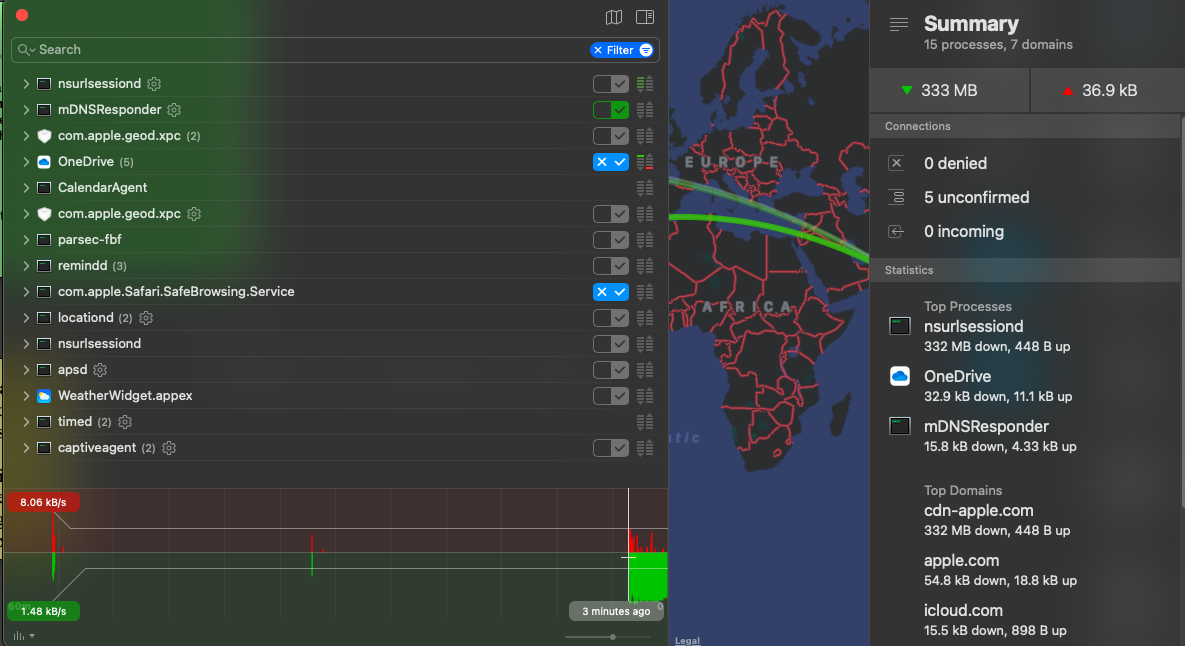Select the 333 MB download total
Viewport: 1185px width, 646px height.
click(x=949, y=91)
